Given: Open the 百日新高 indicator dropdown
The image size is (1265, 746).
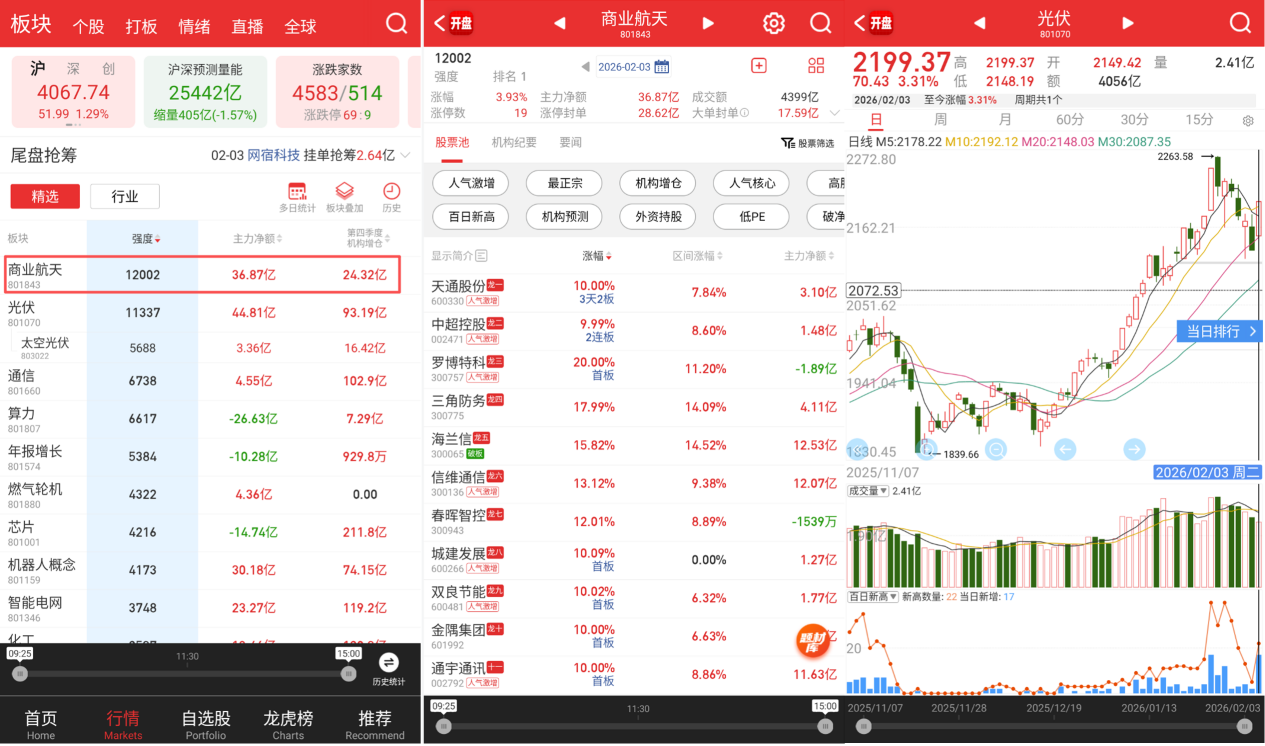Looking at the screenshot, I should click(871, 596).
